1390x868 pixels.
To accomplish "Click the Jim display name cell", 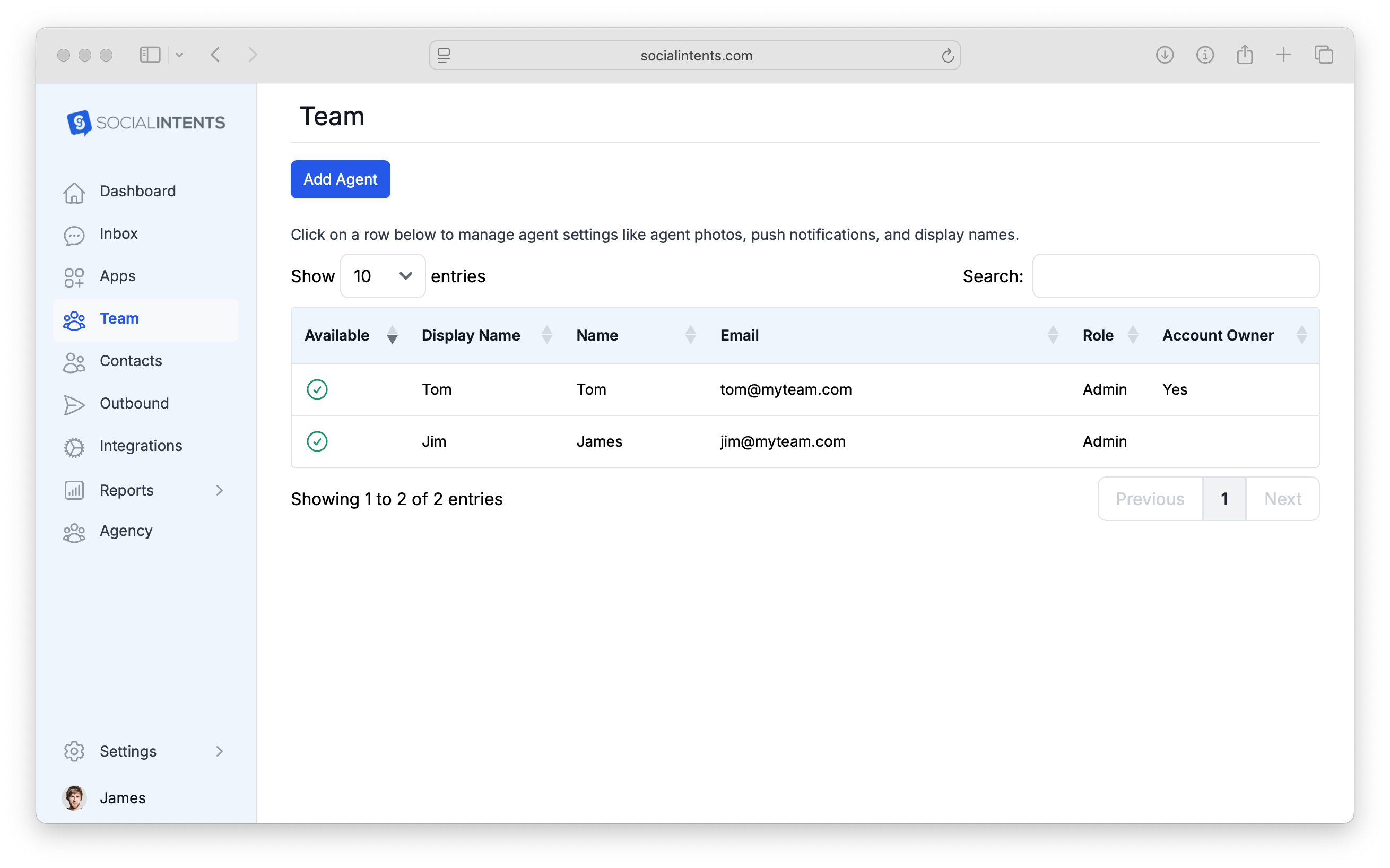I will (435, 441).
